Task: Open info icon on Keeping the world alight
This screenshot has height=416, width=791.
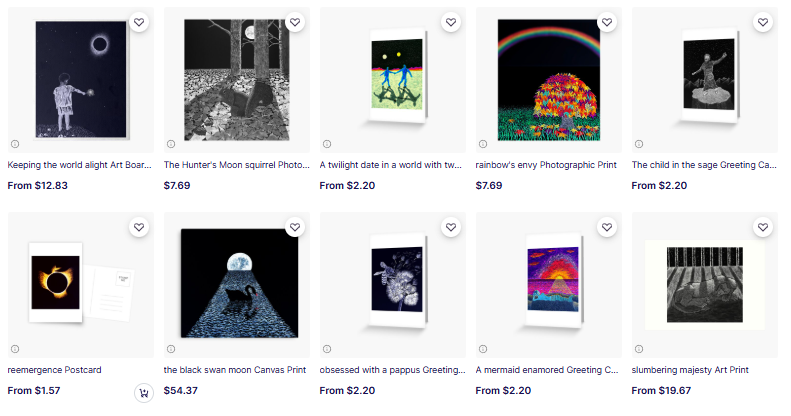Action: pyautogui.click(x=15, y=144)
